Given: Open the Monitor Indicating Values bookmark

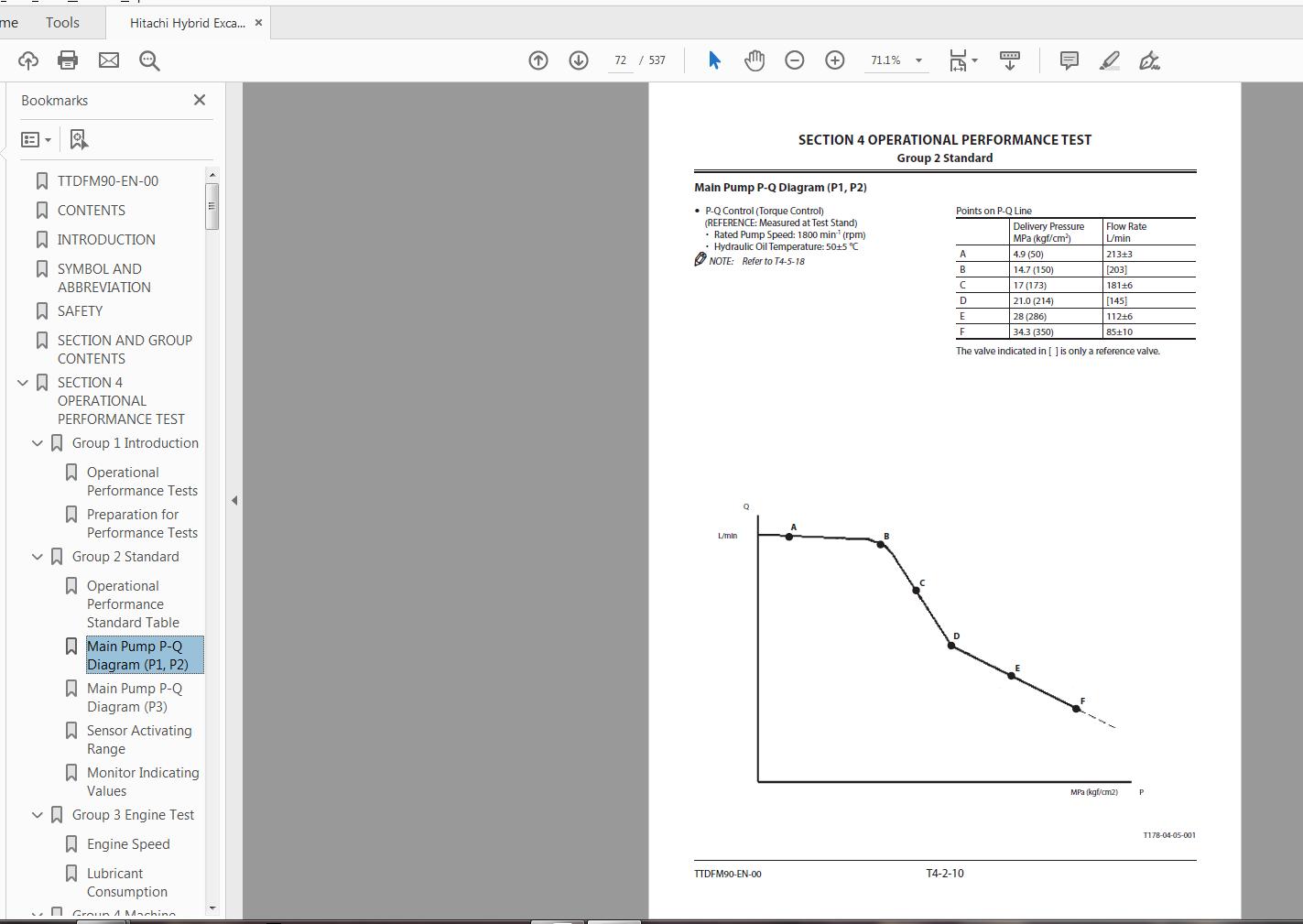Looking at the screenshot, I should [143, 782].
